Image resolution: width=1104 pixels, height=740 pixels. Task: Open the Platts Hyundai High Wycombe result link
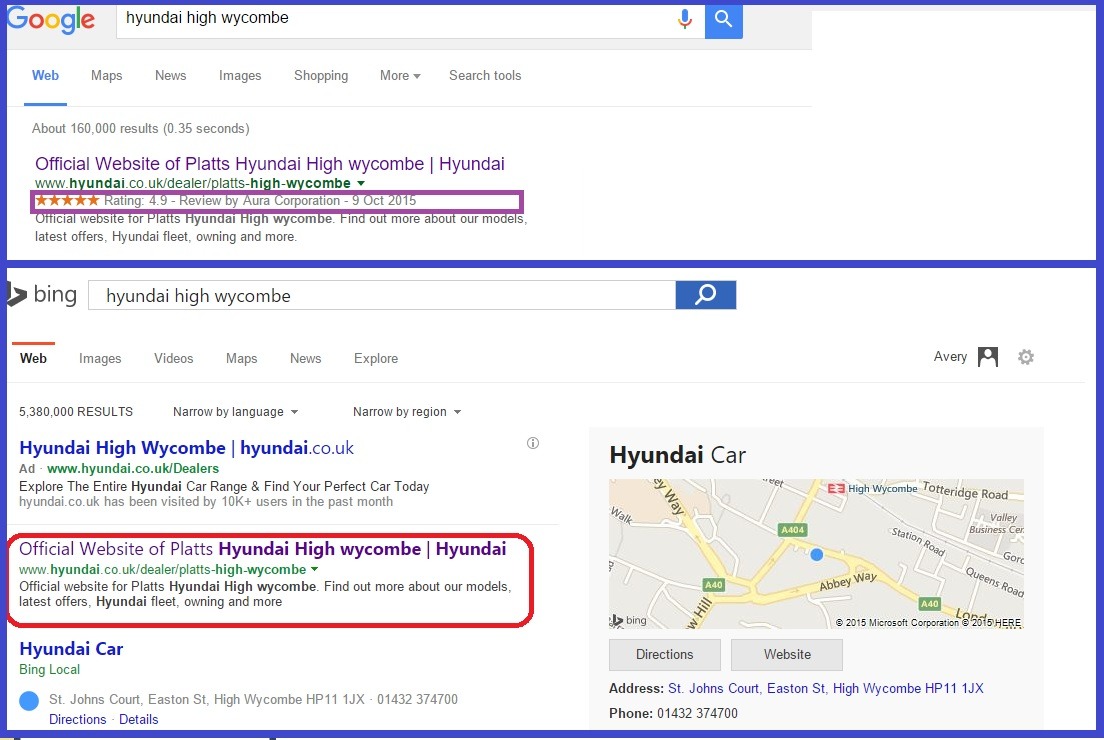269,163
